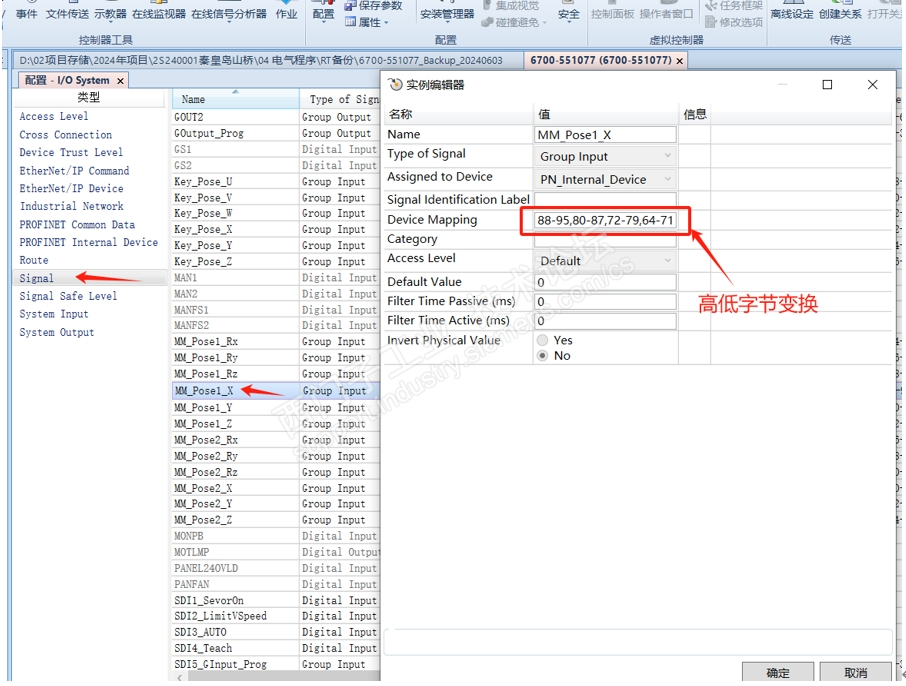Select EtherNet/IP Device type
This screenshot has width=906, height=686.
(x=71, y=188)
